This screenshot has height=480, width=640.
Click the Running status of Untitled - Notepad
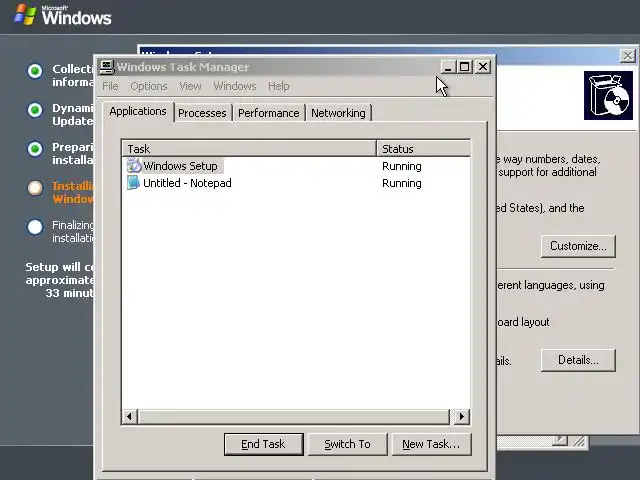coord(402,183)
